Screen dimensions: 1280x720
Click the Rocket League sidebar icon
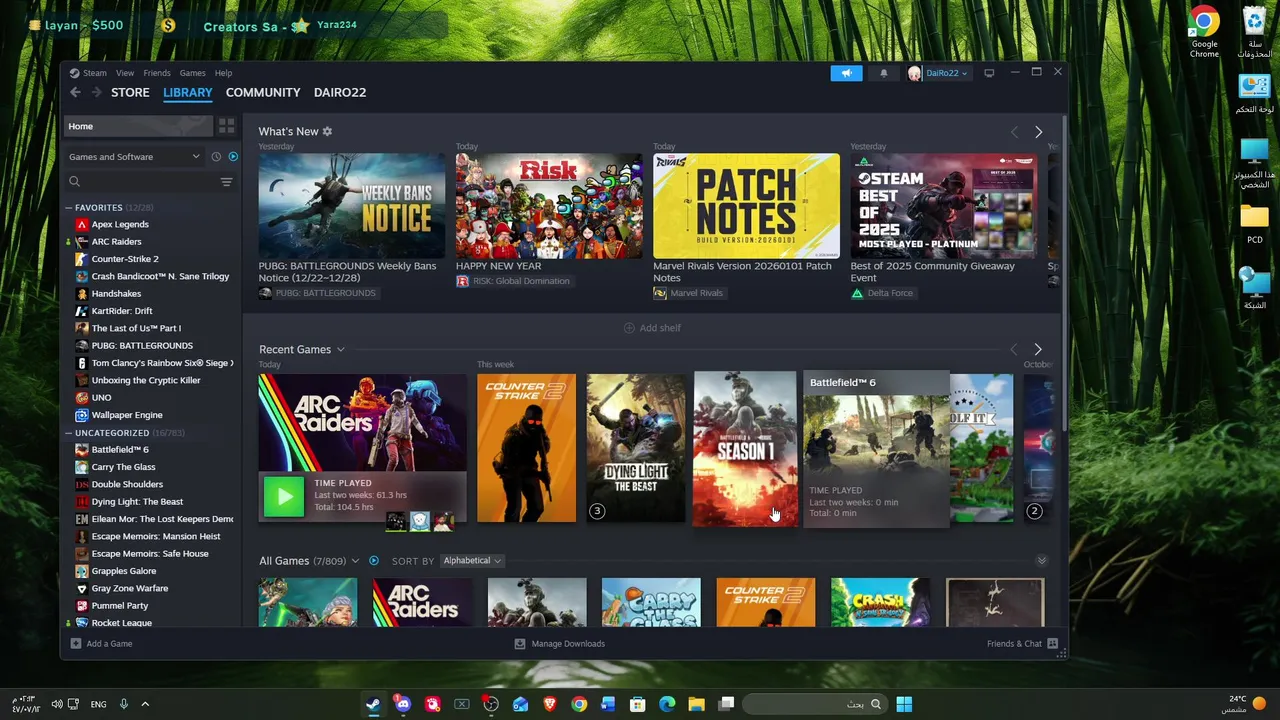pos(82,623)
